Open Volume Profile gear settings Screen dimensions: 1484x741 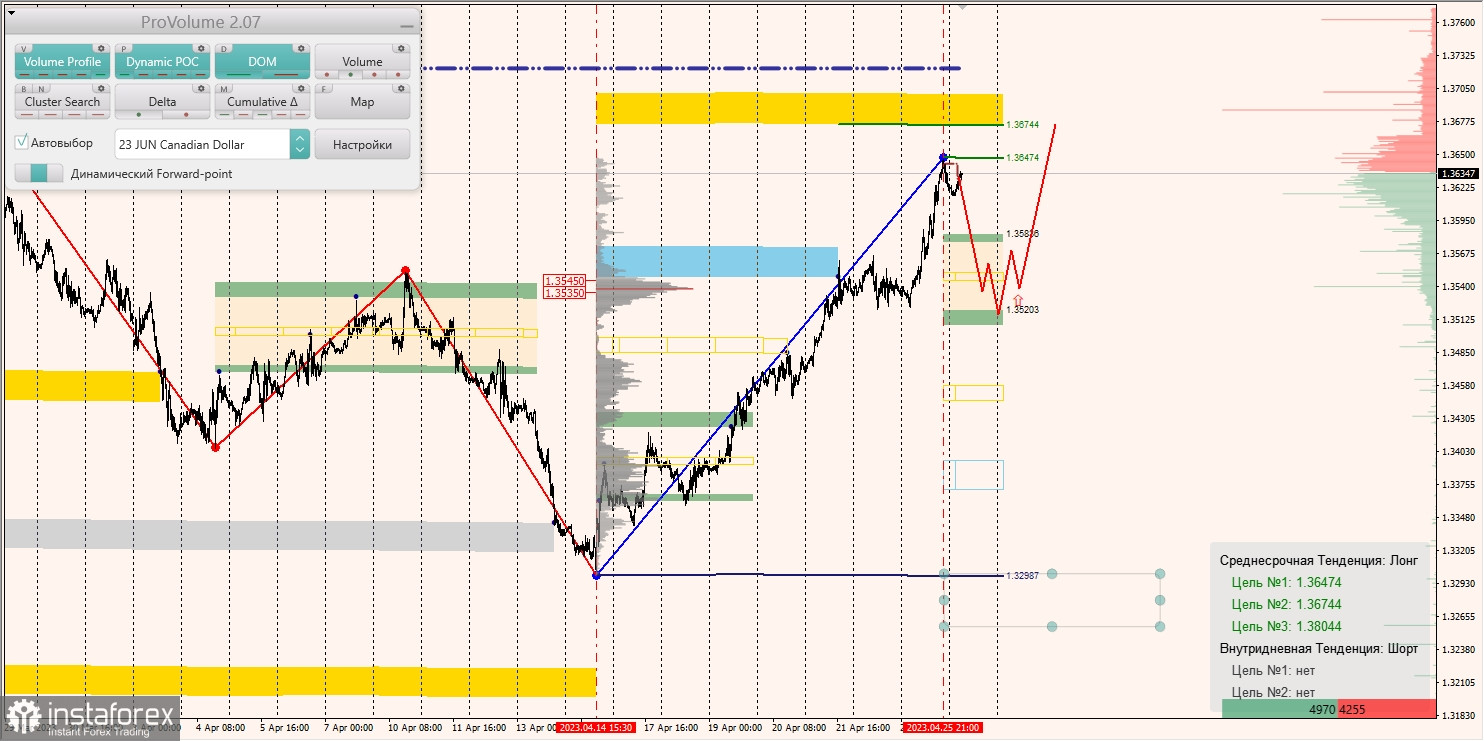tap(100, 48)
